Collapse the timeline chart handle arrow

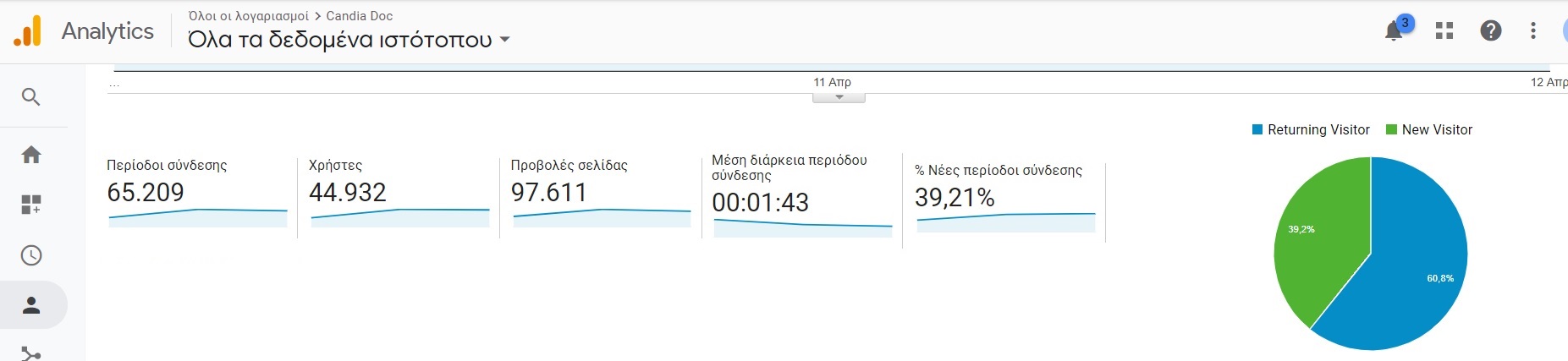tap(839, 98)
